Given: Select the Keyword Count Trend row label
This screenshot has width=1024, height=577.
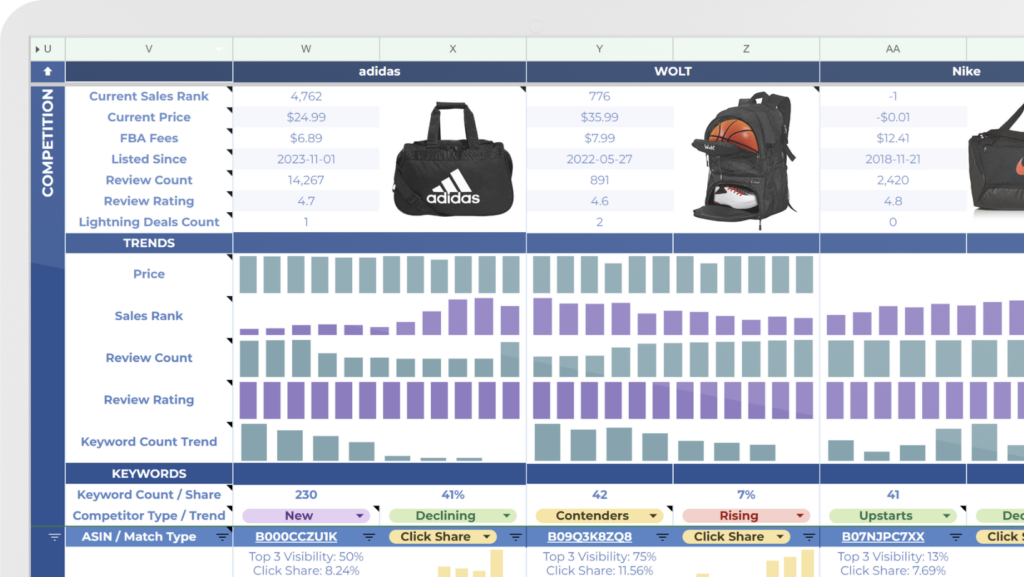Looking at the screenshot, I should (149, 442).
